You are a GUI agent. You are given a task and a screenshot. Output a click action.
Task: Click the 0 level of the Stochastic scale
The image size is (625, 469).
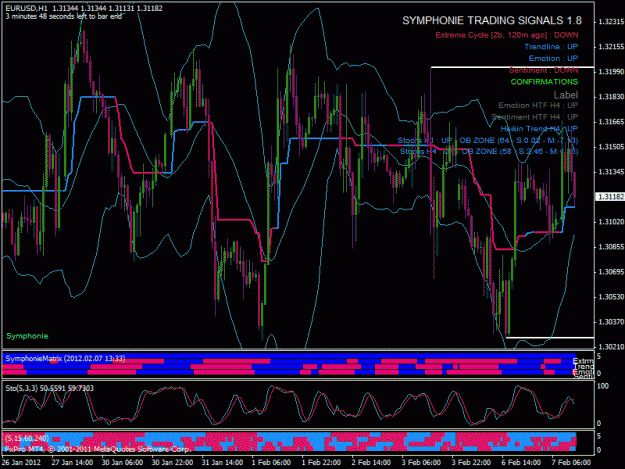click(x=599, y=424)
